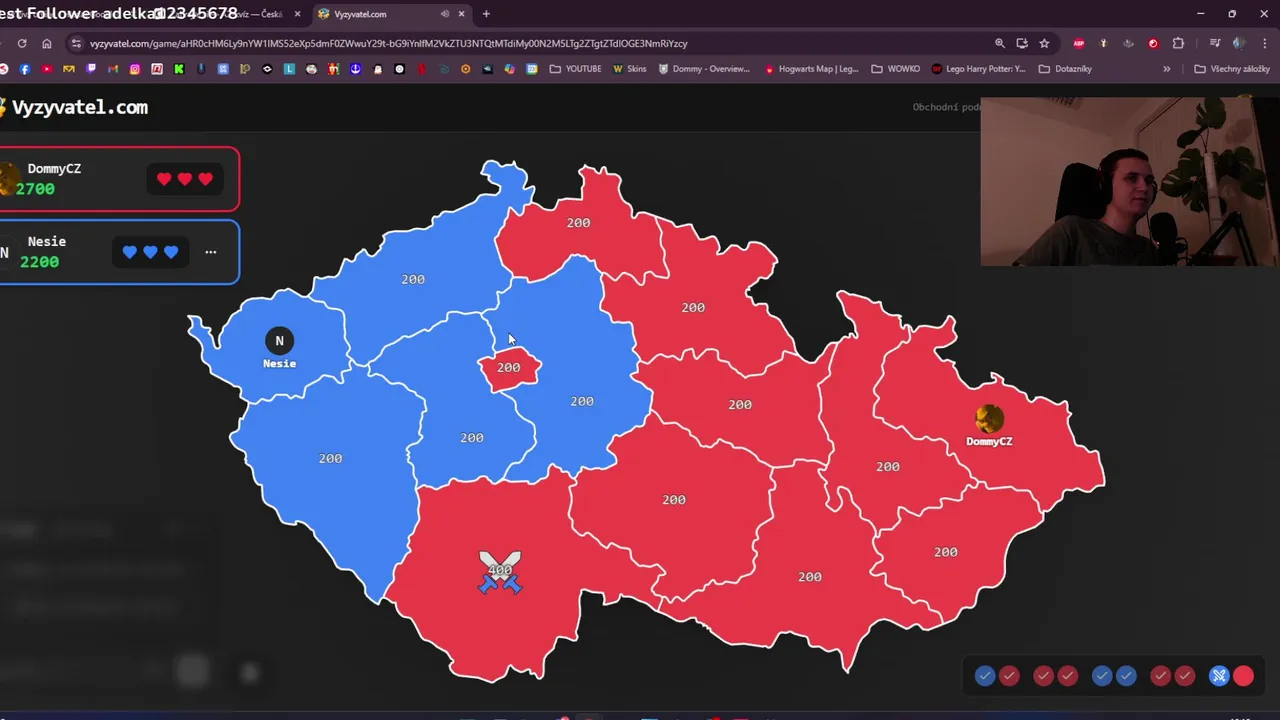Click DommyCZ's score 2700
Viewport: 1280px width, 720px height.
tap(35, 189)
